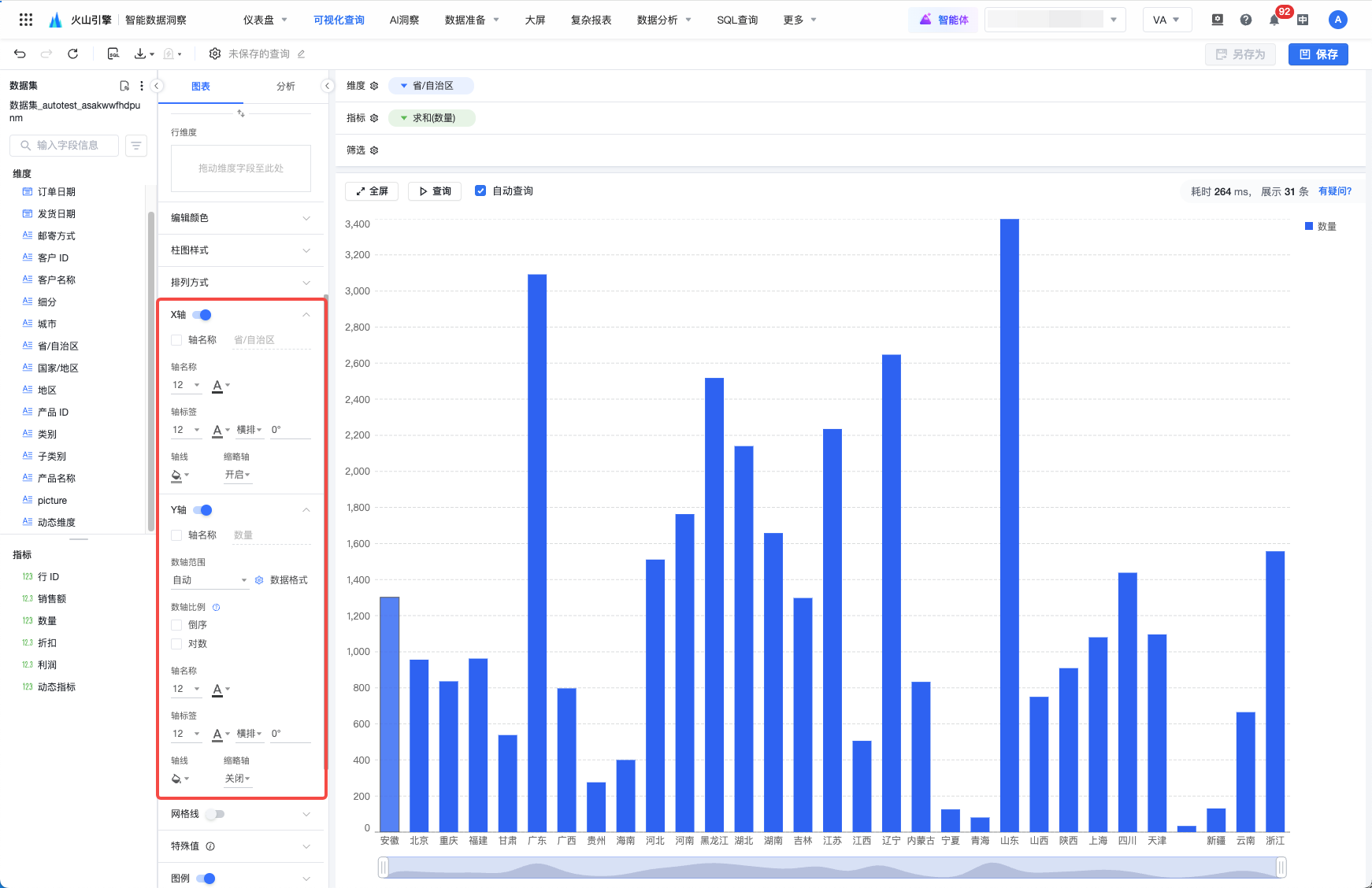Viewport: 1372px width, 888px height.
Task: Check the X轴 轴名称 checkbox
Action: 176,340
